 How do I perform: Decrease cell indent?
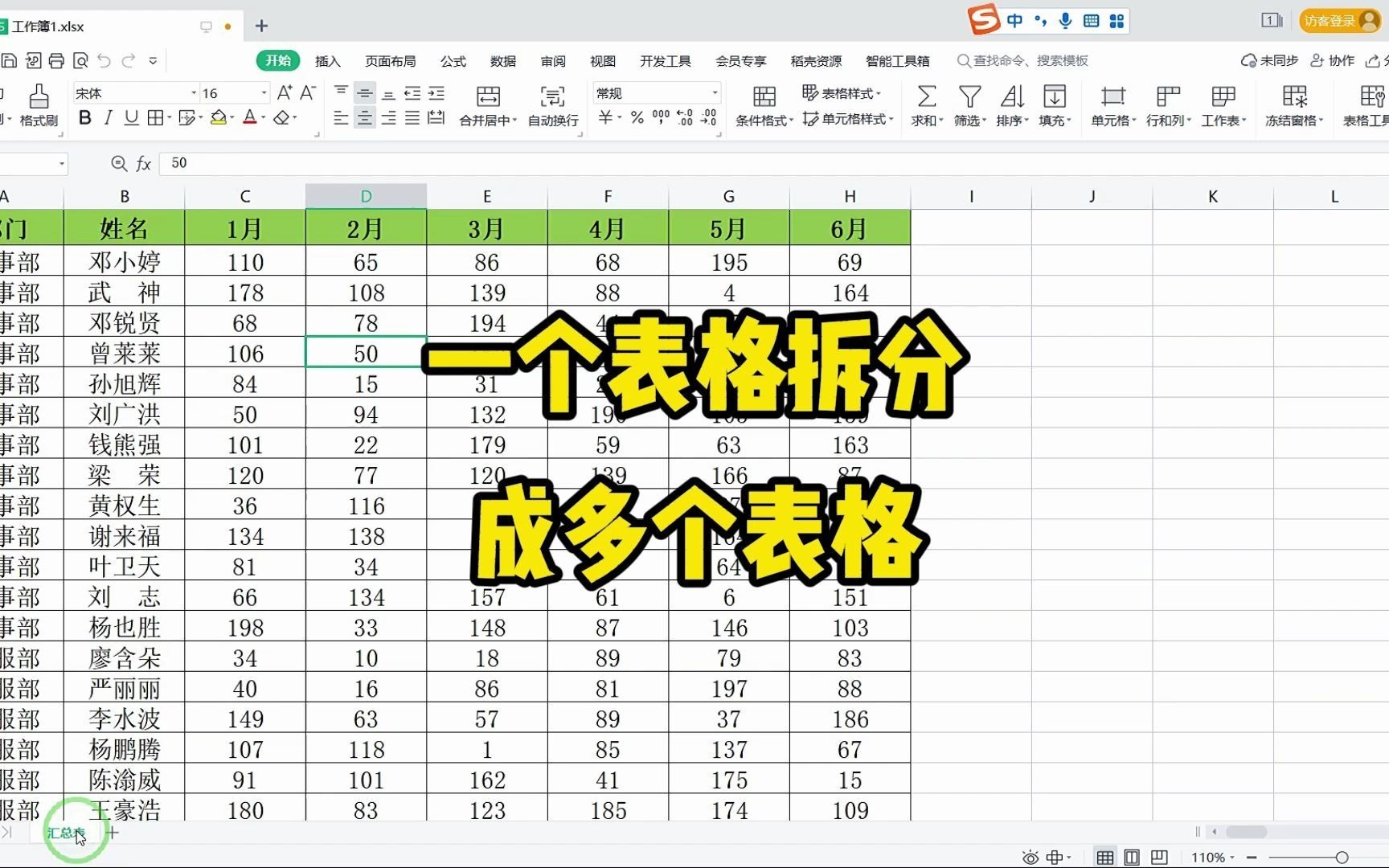click(x=412, y=92)
